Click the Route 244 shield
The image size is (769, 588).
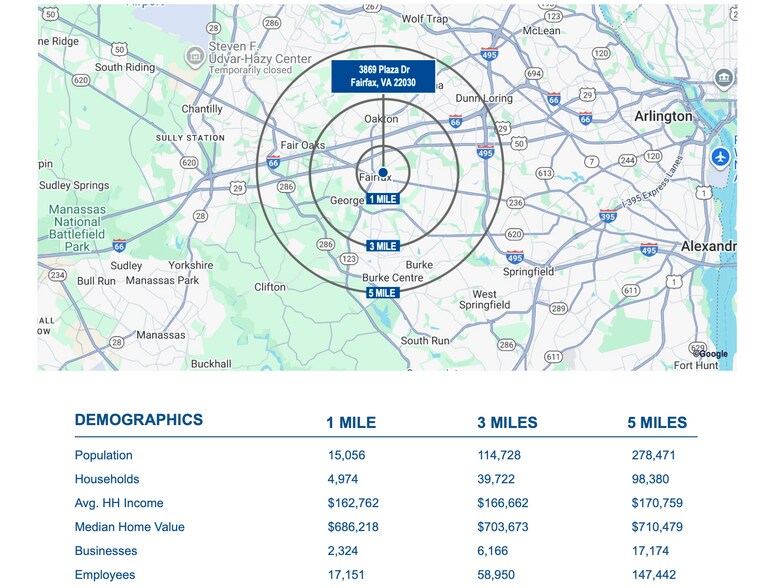625,160
